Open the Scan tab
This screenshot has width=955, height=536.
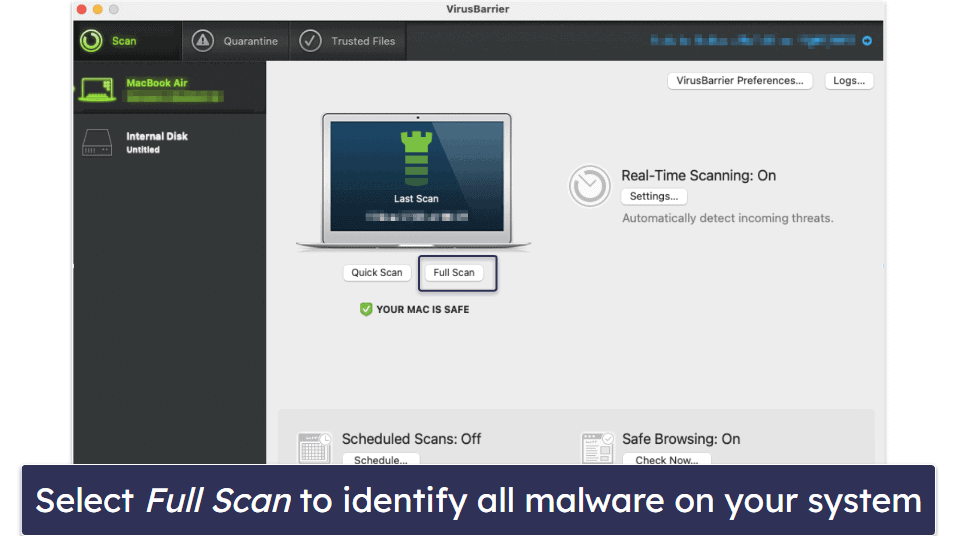[x=128, y=41]
